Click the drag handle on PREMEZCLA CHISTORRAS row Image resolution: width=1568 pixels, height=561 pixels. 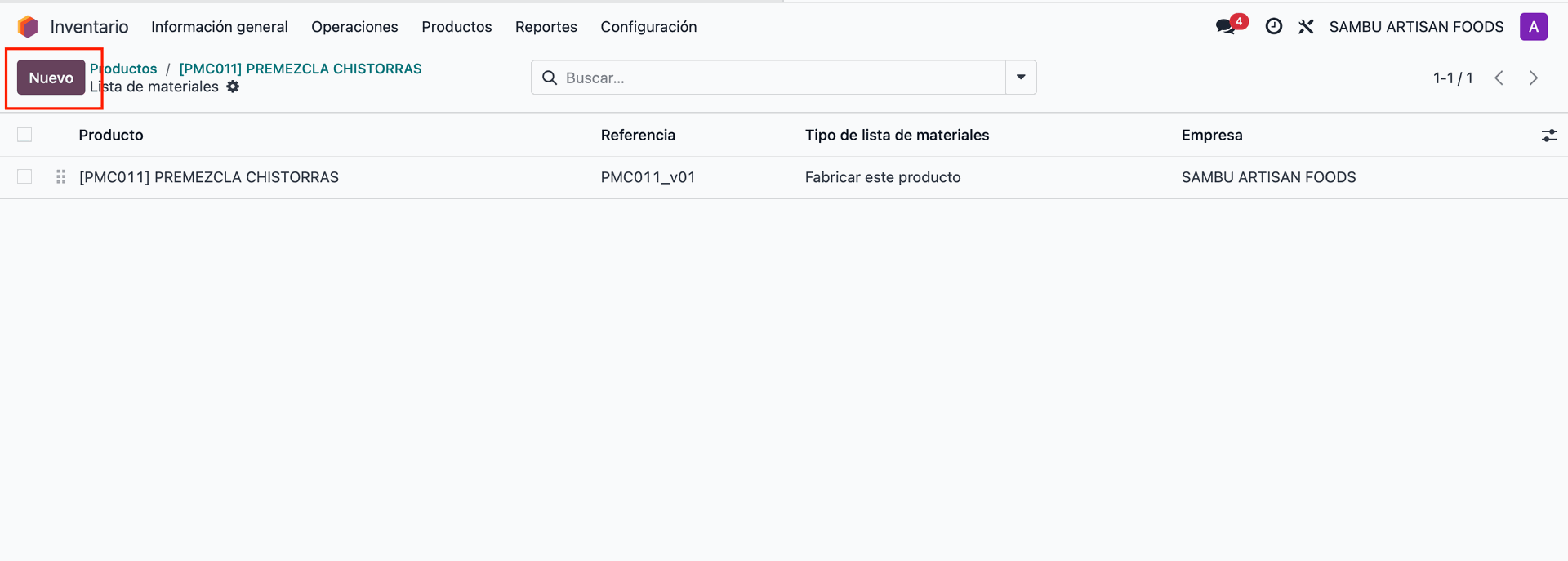click(x=60, y=177)
